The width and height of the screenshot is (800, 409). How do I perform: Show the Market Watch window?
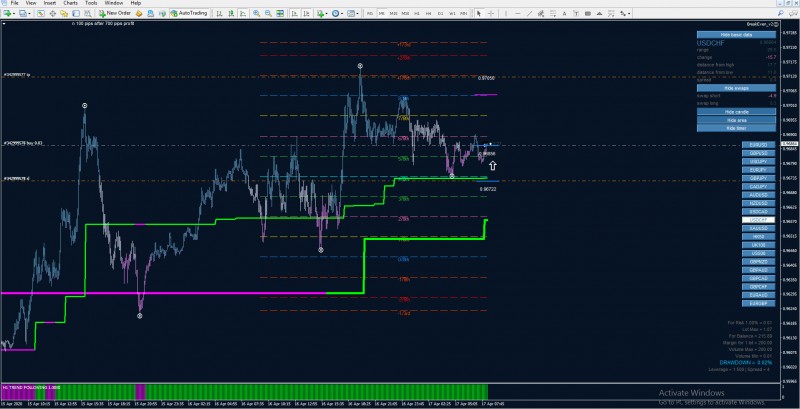(x=41, y=13)
